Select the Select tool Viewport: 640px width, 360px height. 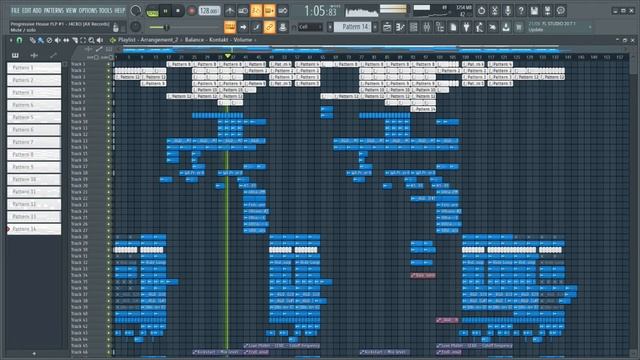[x=83, y=40]
